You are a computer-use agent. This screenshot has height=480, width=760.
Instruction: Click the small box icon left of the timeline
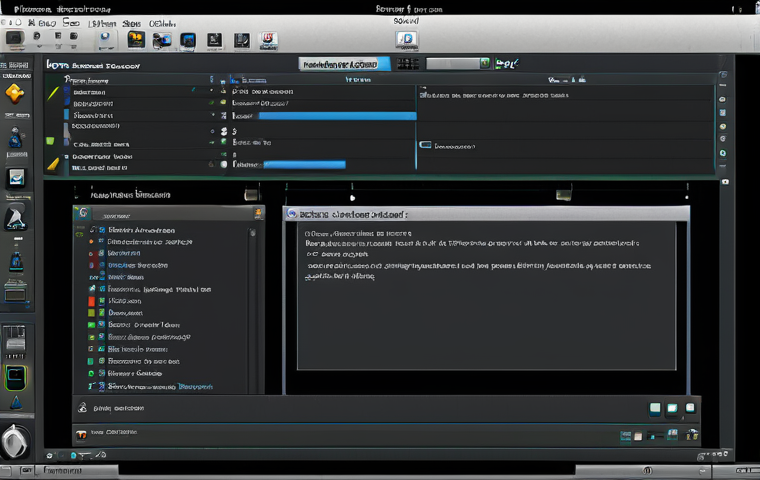[251, 194]
